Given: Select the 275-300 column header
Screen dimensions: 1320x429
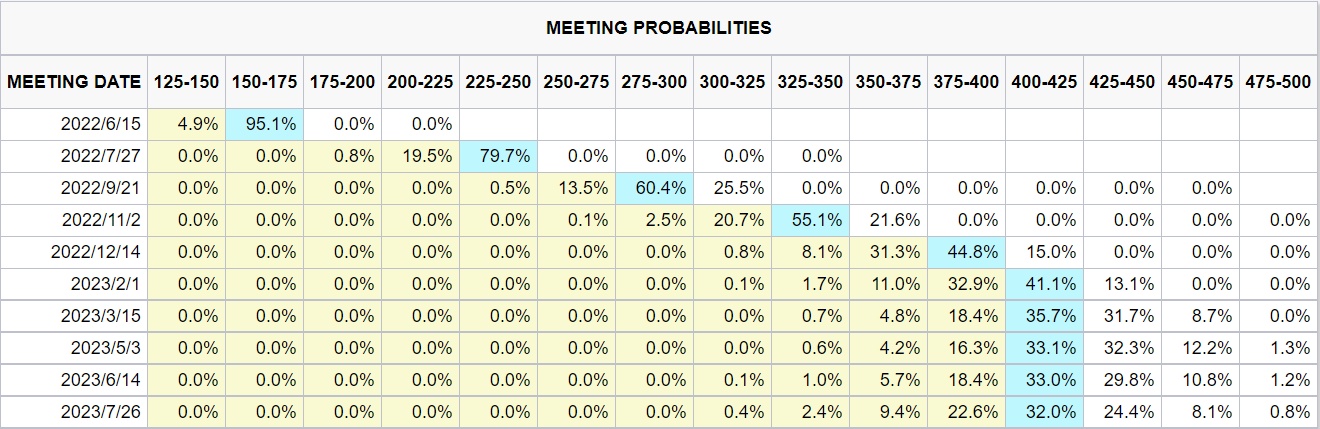Looking at the screenshot, I should pos(654,82).
